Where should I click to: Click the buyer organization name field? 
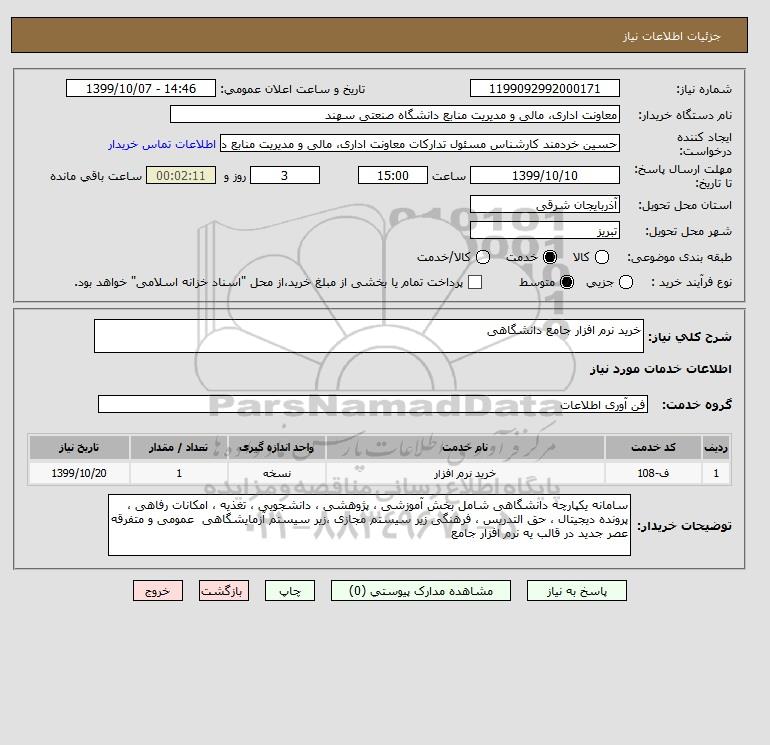(x=395, y=114)
